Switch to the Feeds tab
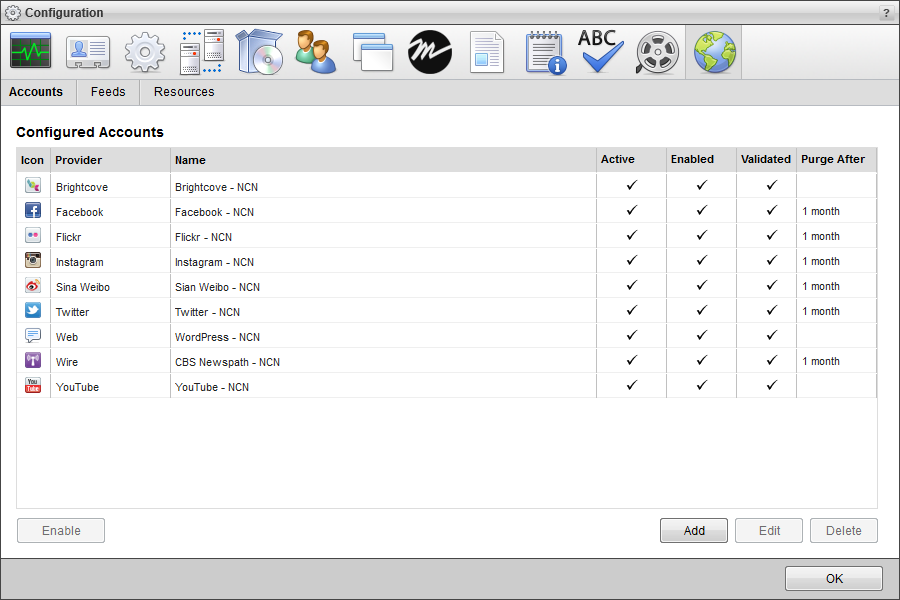 tap(107, 91)
